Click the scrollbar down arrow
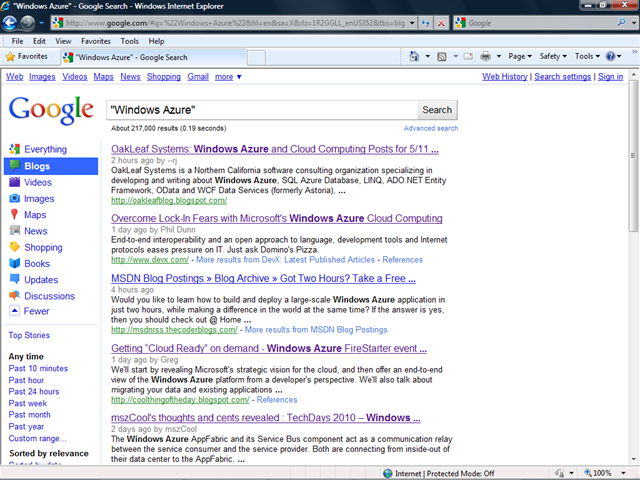This screenshot has height=480, width=640. 633,459
